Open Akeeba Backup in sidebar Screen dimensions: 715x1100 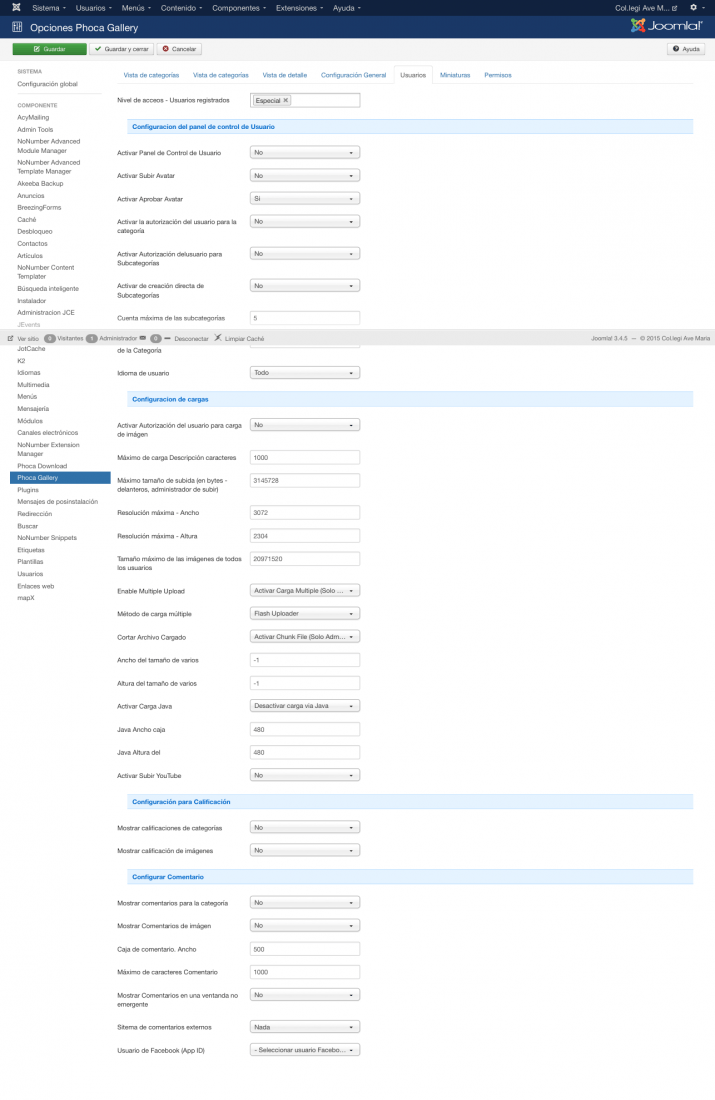tap(40, 184)
